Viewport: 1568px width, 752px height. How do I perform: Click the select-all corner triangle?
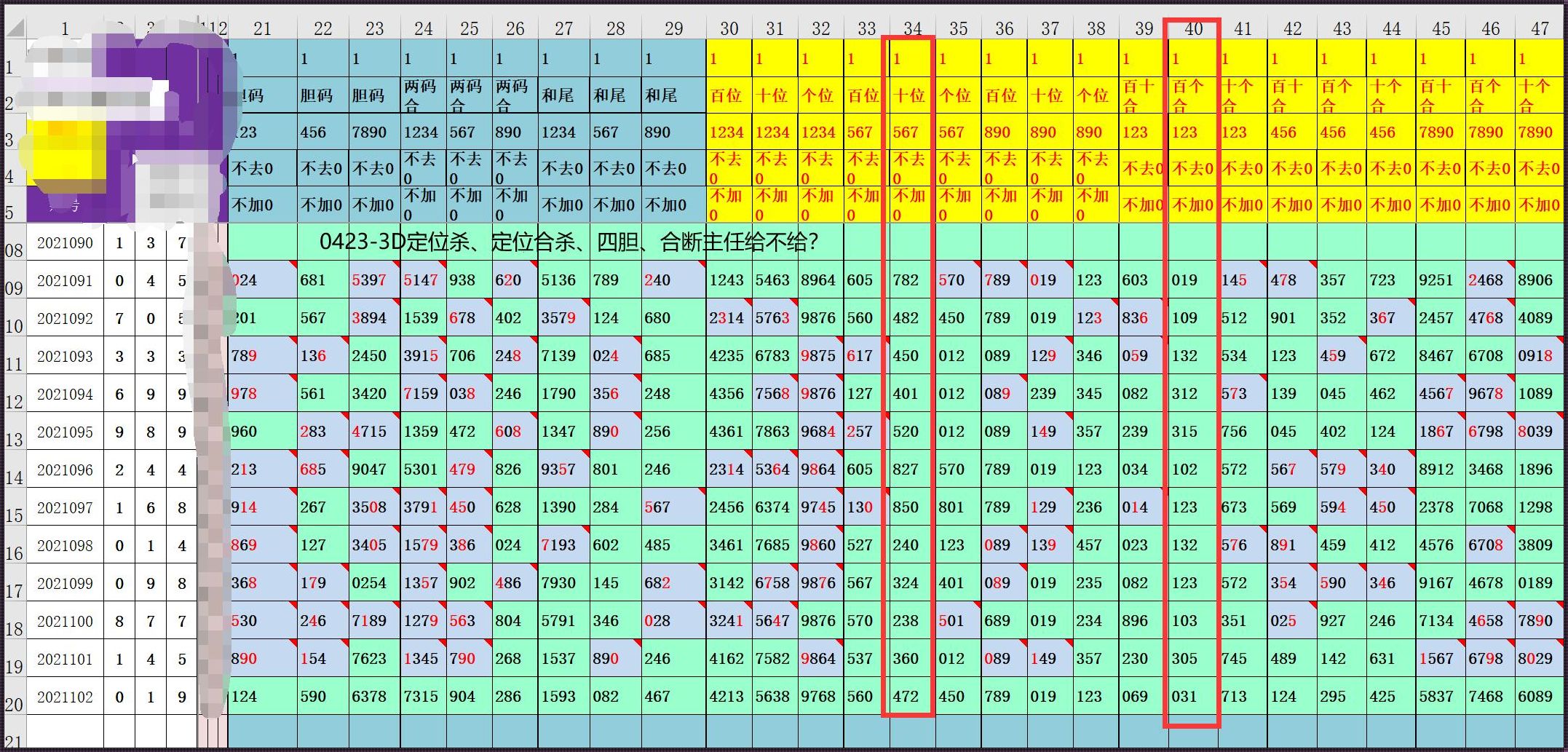coord(15,28)
